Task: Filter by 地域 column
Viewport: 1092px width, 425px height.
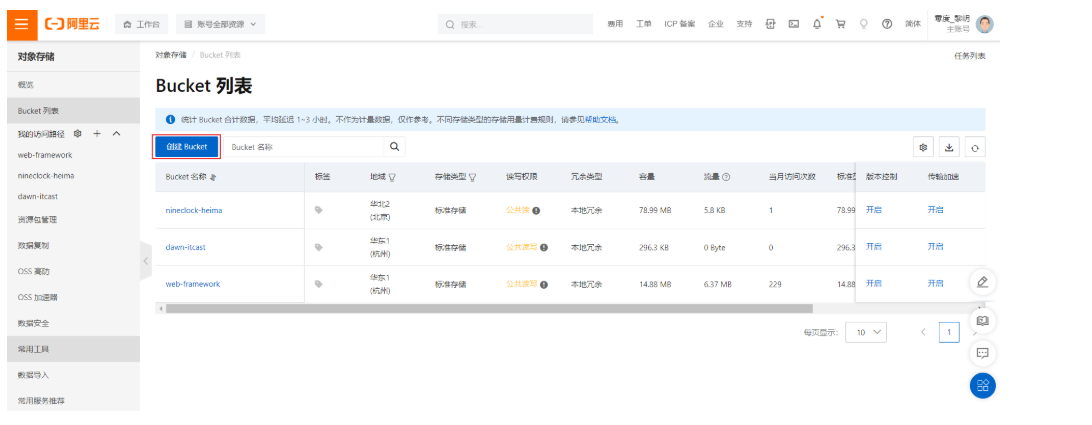Action: coord(392,178)
